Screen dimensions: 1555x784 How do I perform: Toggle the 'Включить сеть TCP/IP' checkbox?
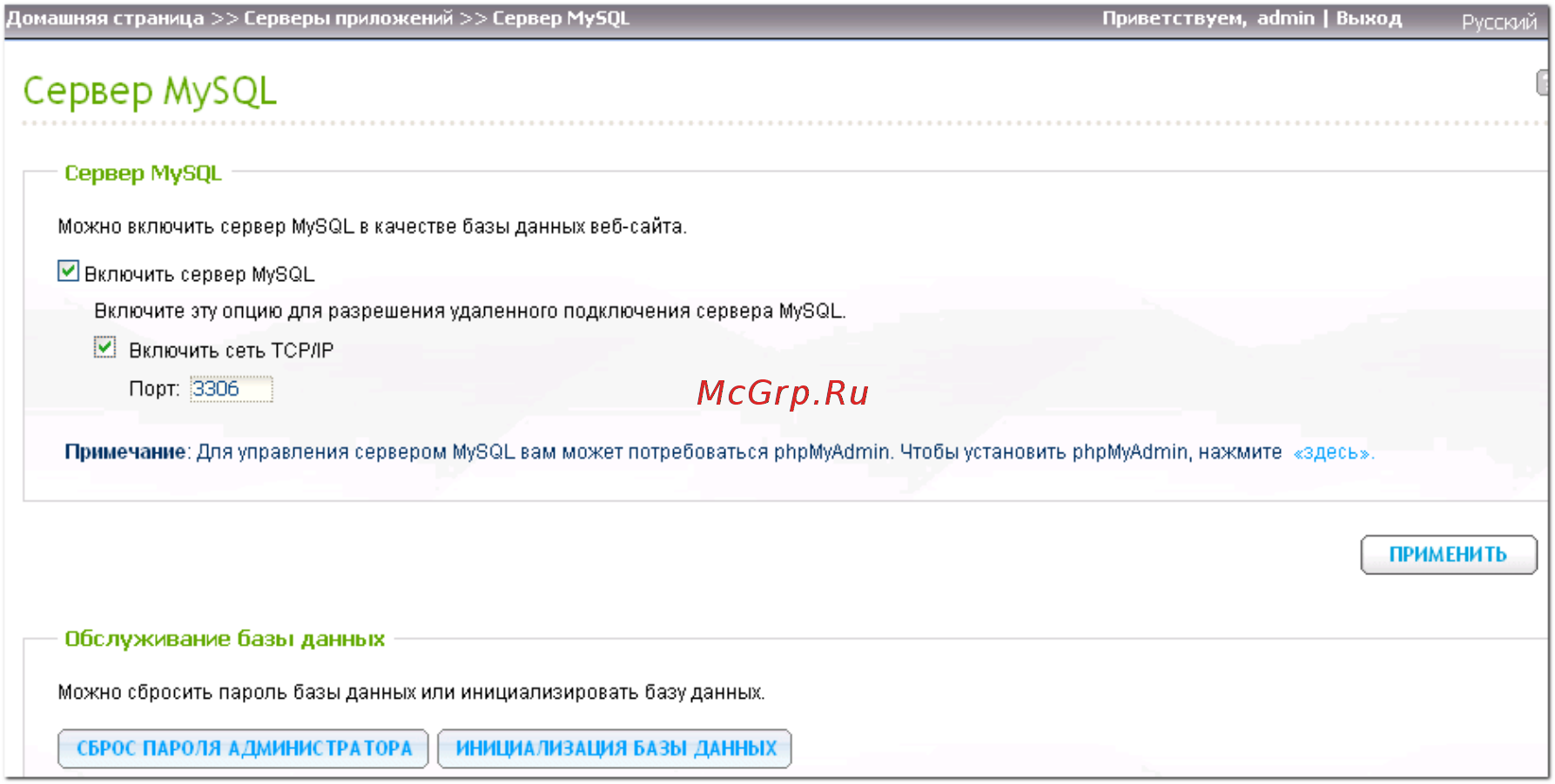tap(104, 348)
